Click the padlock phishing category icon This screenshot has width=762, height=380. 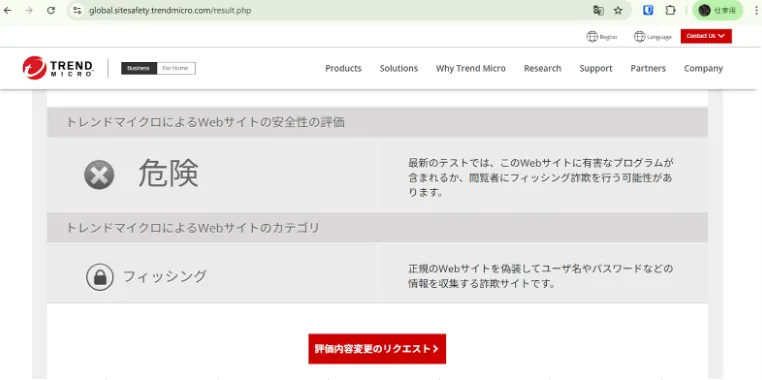click(x=100, y=277)
